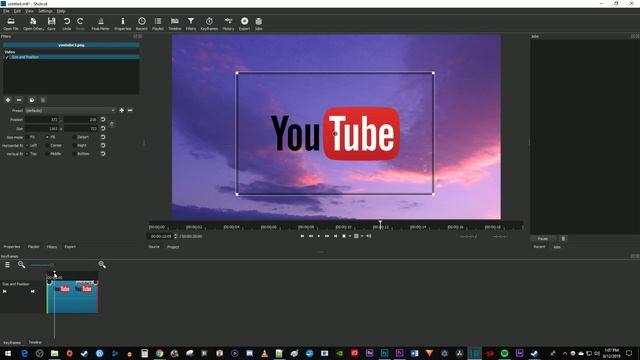Screen dimensions: 640x360
Task: Open the Edit menu
Action: pyautogui.click(x=17, y=11)
